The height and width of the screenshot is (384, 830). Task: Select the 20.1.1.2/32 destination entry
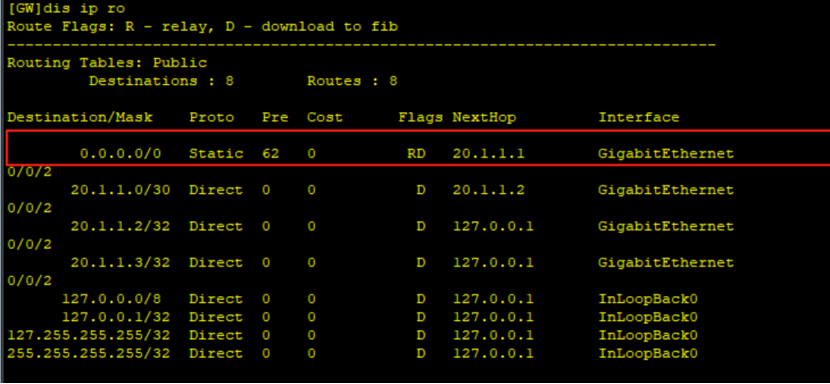tap(121, 226)
